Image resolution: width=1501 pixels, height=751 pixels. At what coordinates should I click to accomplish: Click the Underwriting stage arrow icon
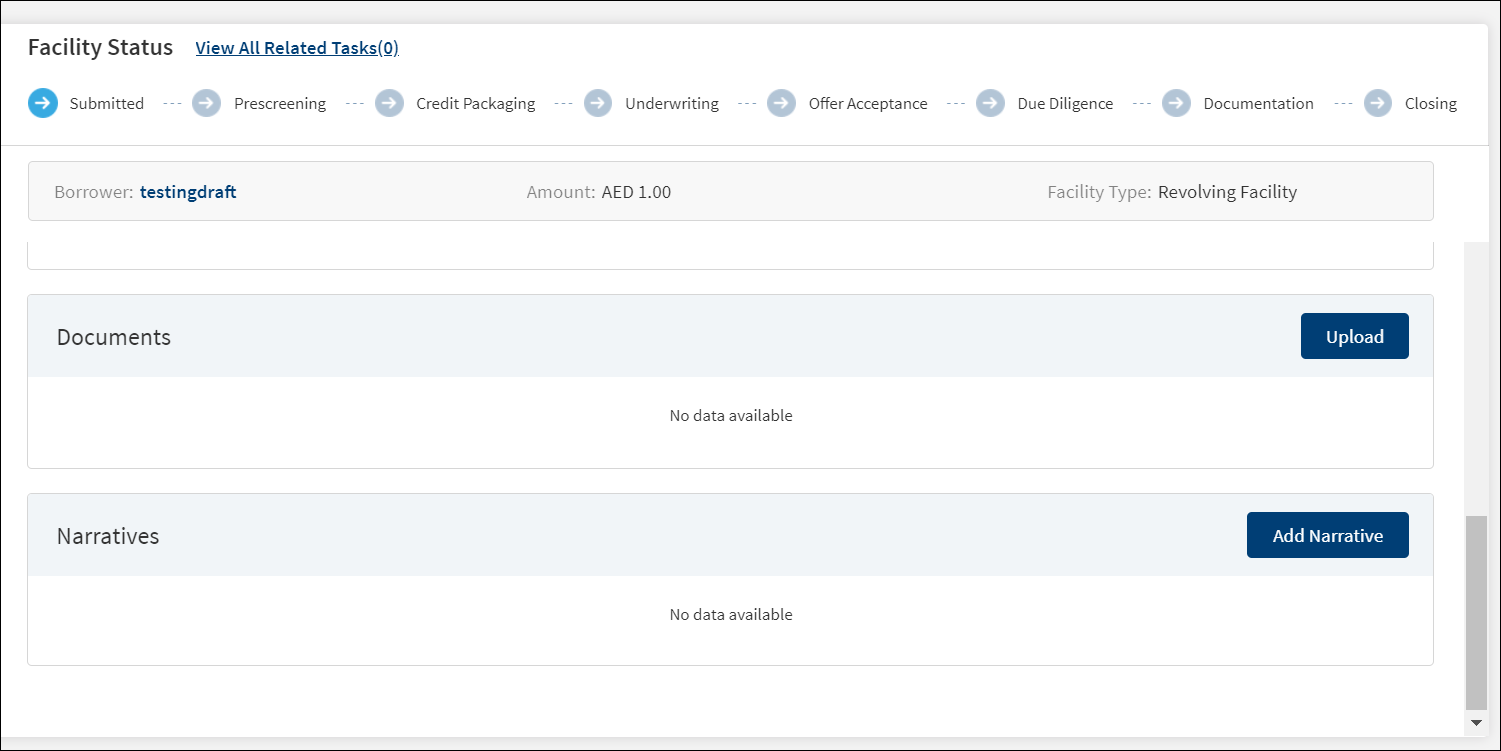tap(598, 103)
